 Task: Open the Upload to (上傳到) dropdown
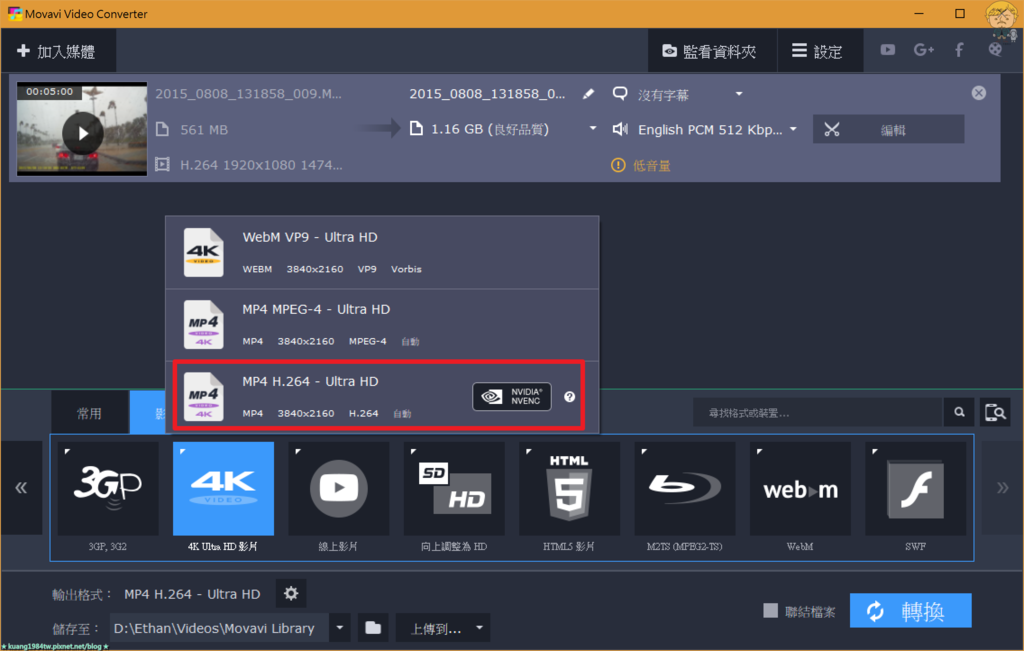point(443,628)
